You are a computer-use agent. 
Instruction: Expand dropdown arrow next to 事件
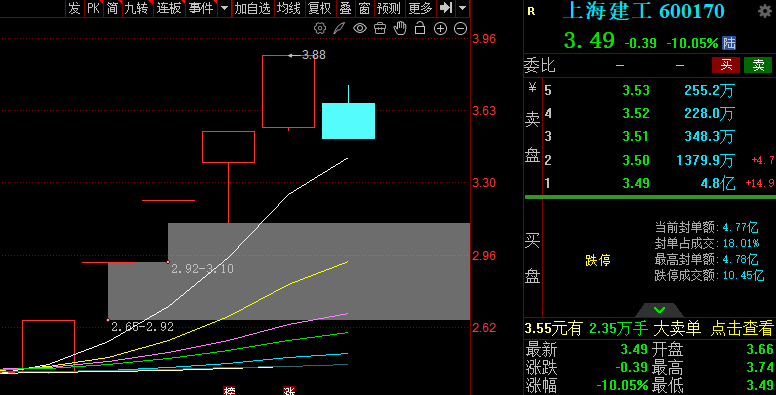click(x=224, y=8)
